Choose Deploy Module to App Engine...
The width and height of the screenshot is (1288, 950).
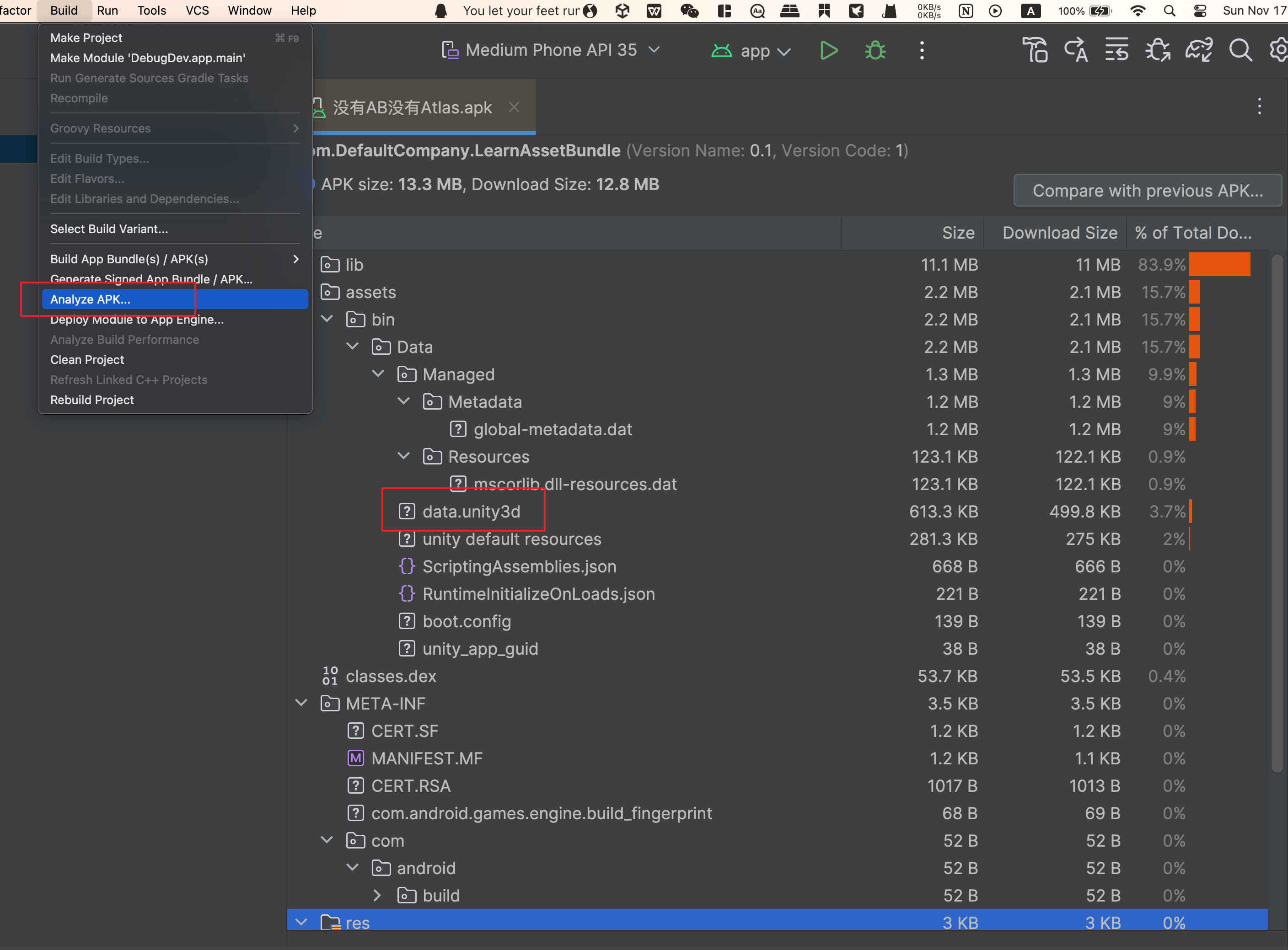click(175, 319)
